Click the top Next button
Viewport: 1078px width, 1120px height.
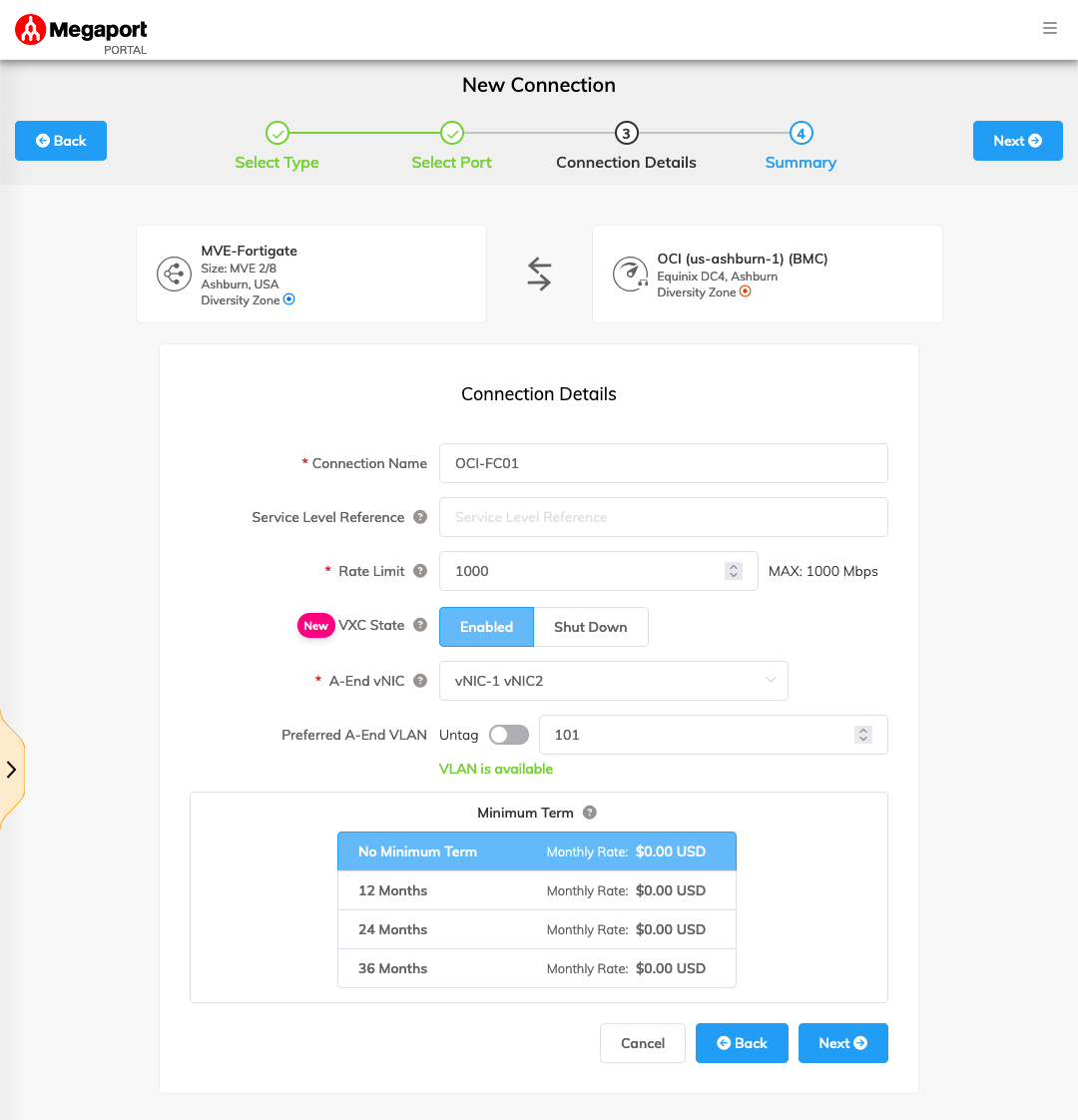coord(1018,141)
